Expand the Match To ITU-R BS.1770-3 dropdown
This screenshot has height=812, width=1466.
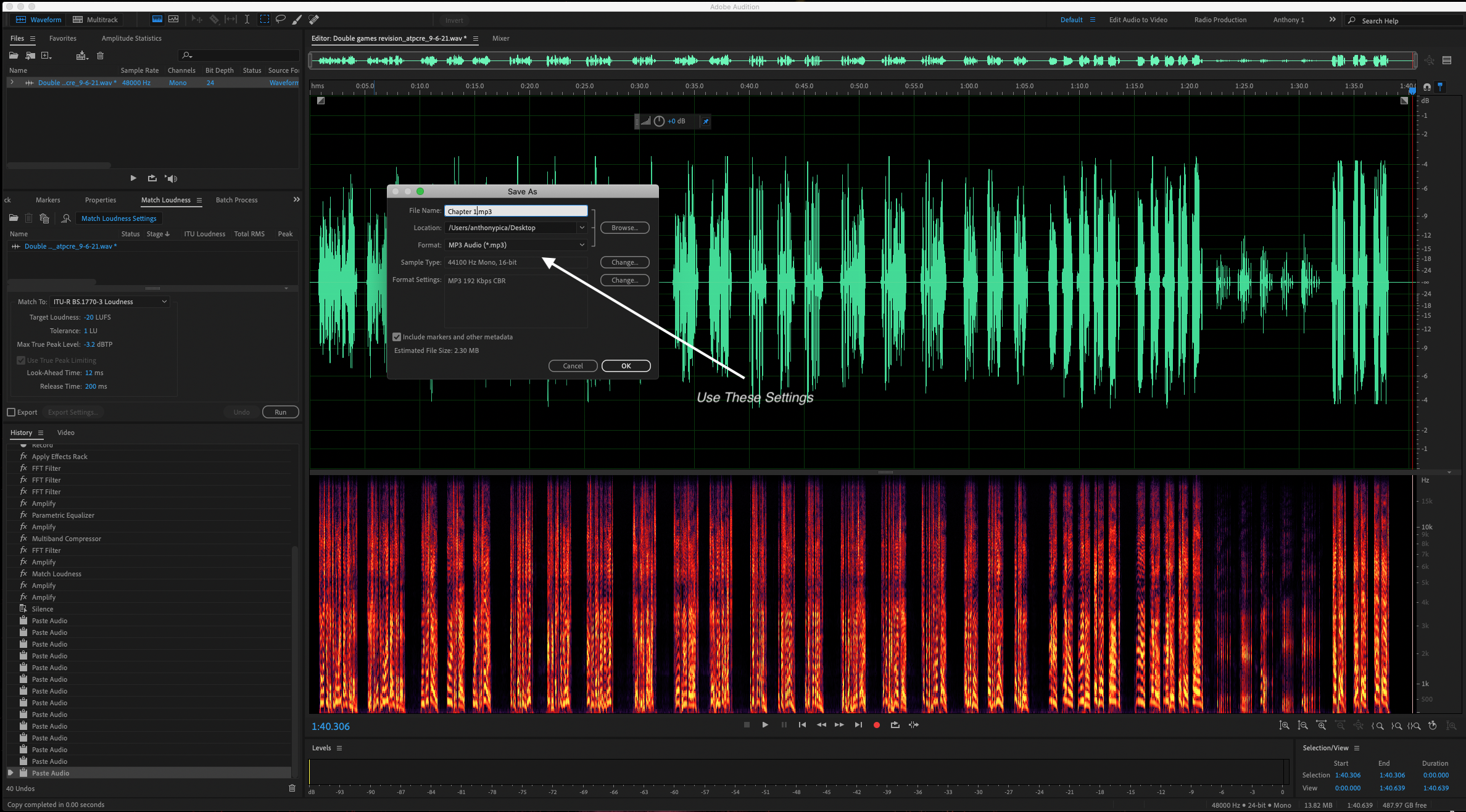tap(109, 302)
